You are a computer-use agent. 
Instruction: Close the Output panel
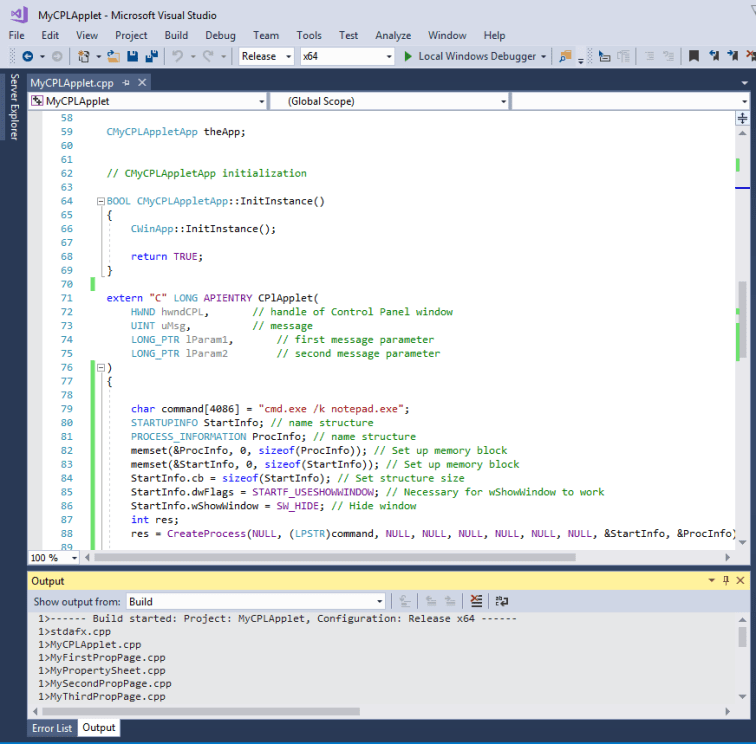[x=741, y=580]
